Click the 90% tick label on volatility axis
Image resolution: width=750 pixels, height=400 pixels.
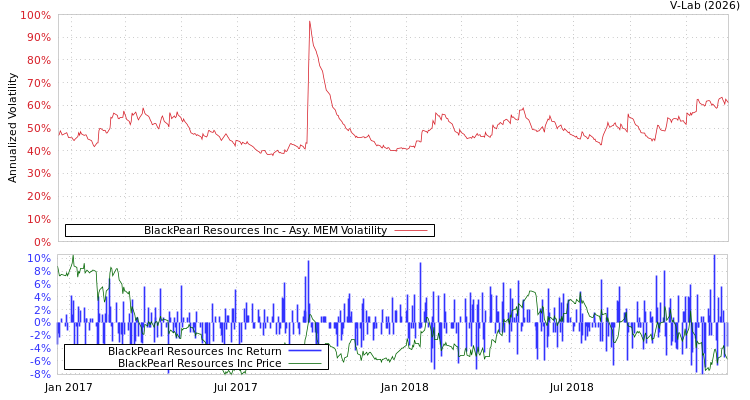click(x=38, y=38)
